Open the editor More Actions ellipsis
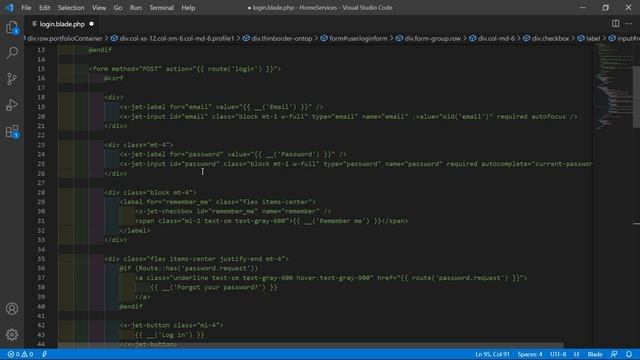The image size is (640, 360). point(629,24)
